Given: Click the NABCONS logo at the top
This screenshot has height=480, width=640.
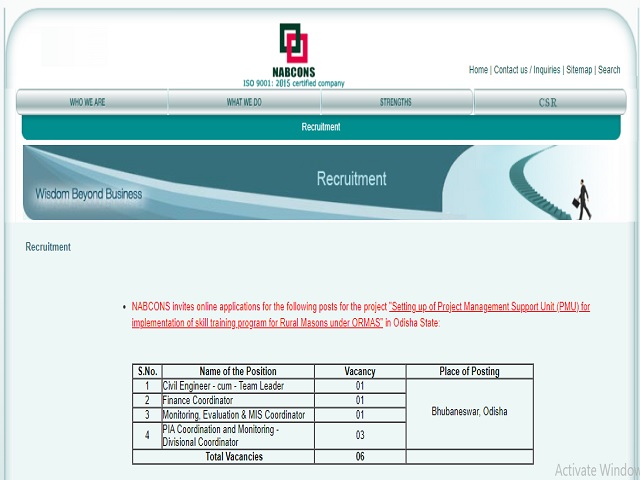Looking at the screenshot, I should [x=294, y=50].
